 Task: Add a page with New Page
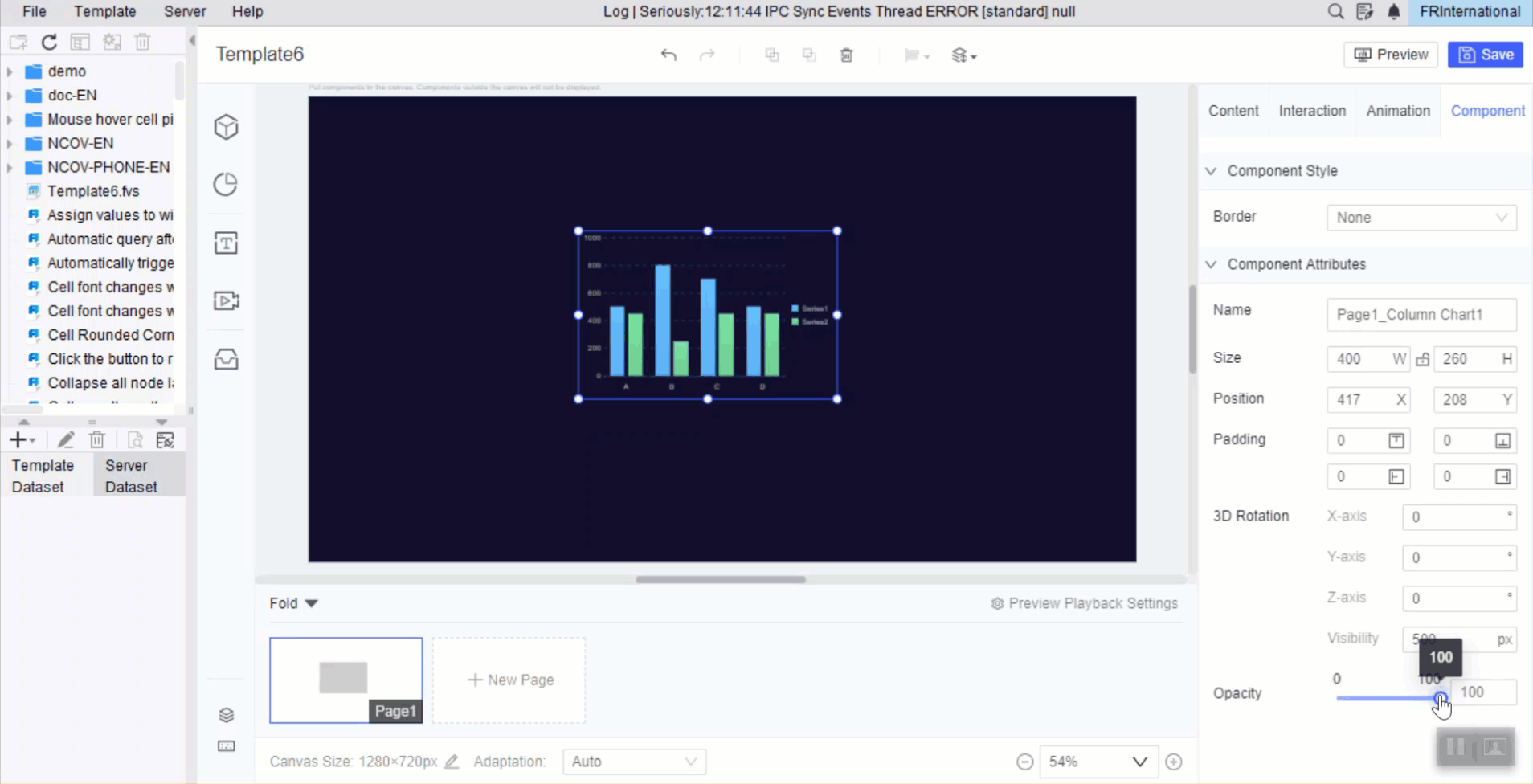(x=509, y=680)
